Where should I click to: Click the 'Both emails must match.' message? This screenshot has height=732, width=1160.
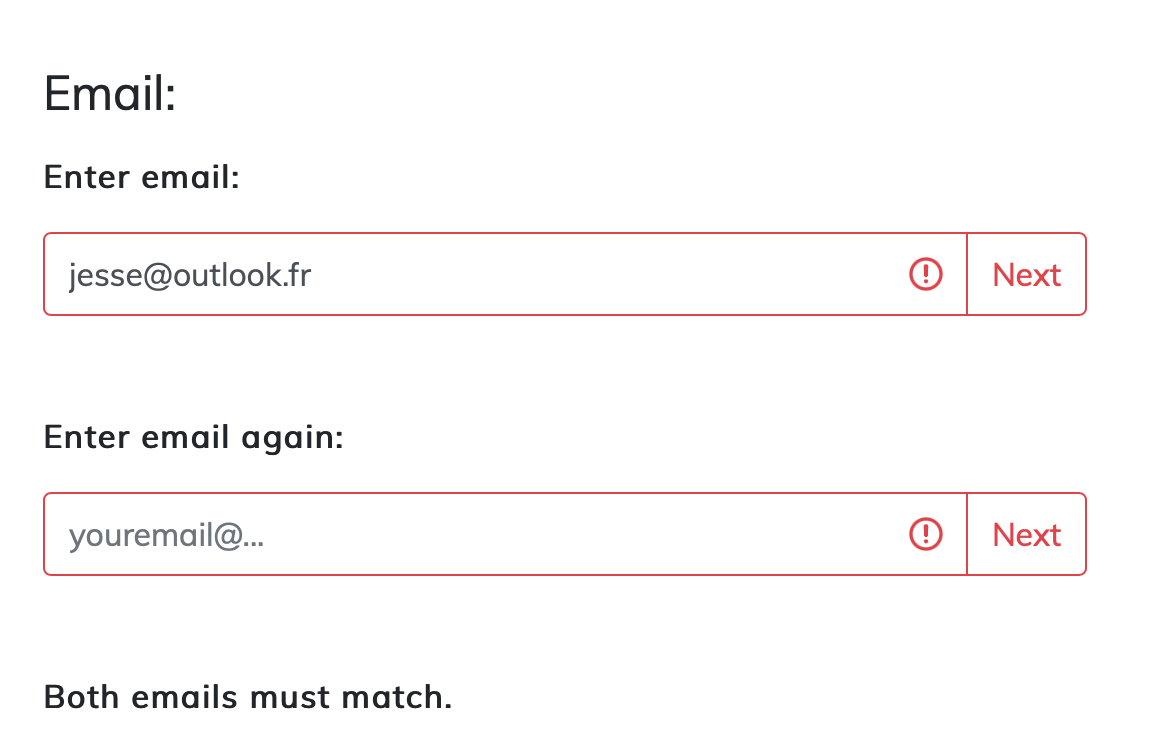[x=248, y=697]
